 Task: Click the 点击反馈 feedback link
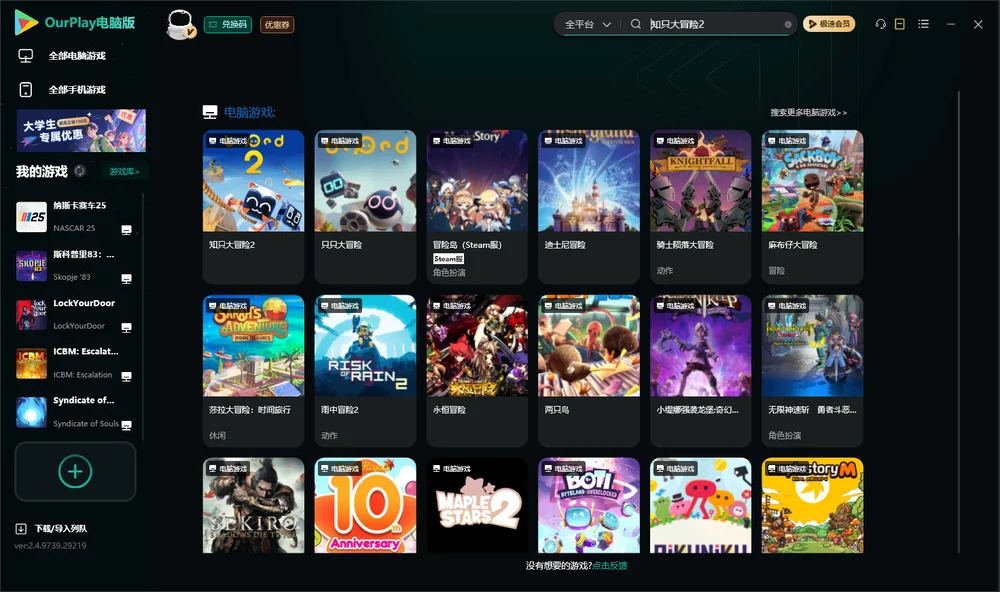[610, 566]
